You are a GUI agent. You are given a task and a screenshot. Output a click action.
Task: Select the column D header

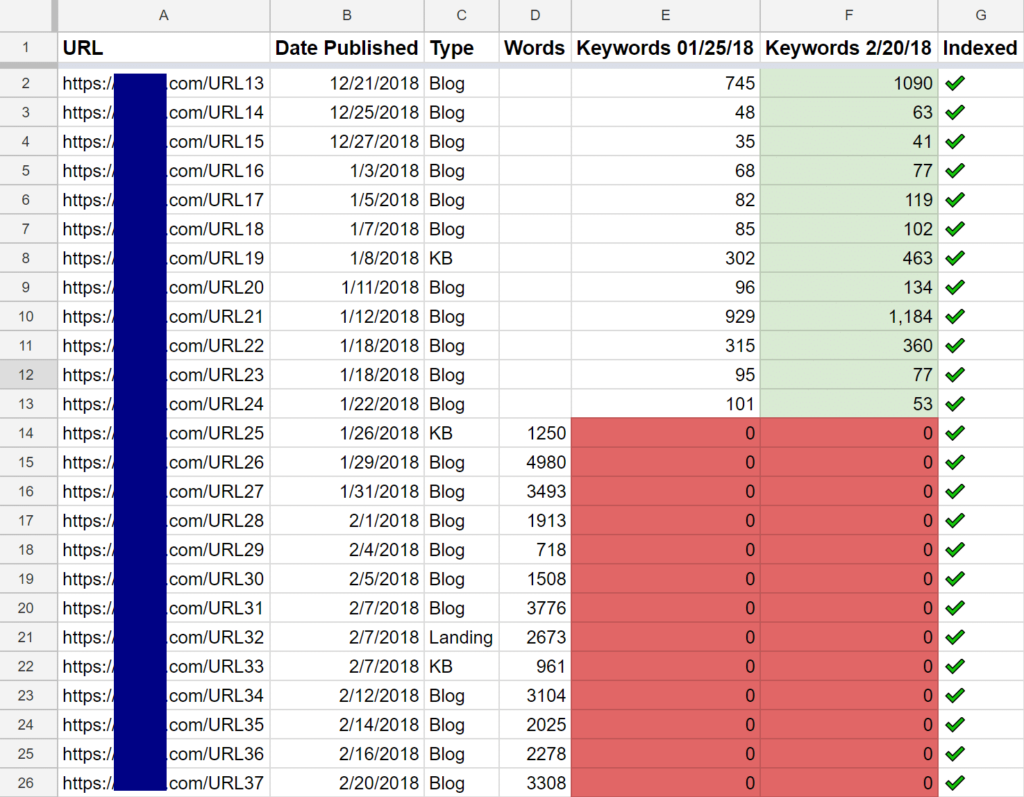(x=535, y=15)
